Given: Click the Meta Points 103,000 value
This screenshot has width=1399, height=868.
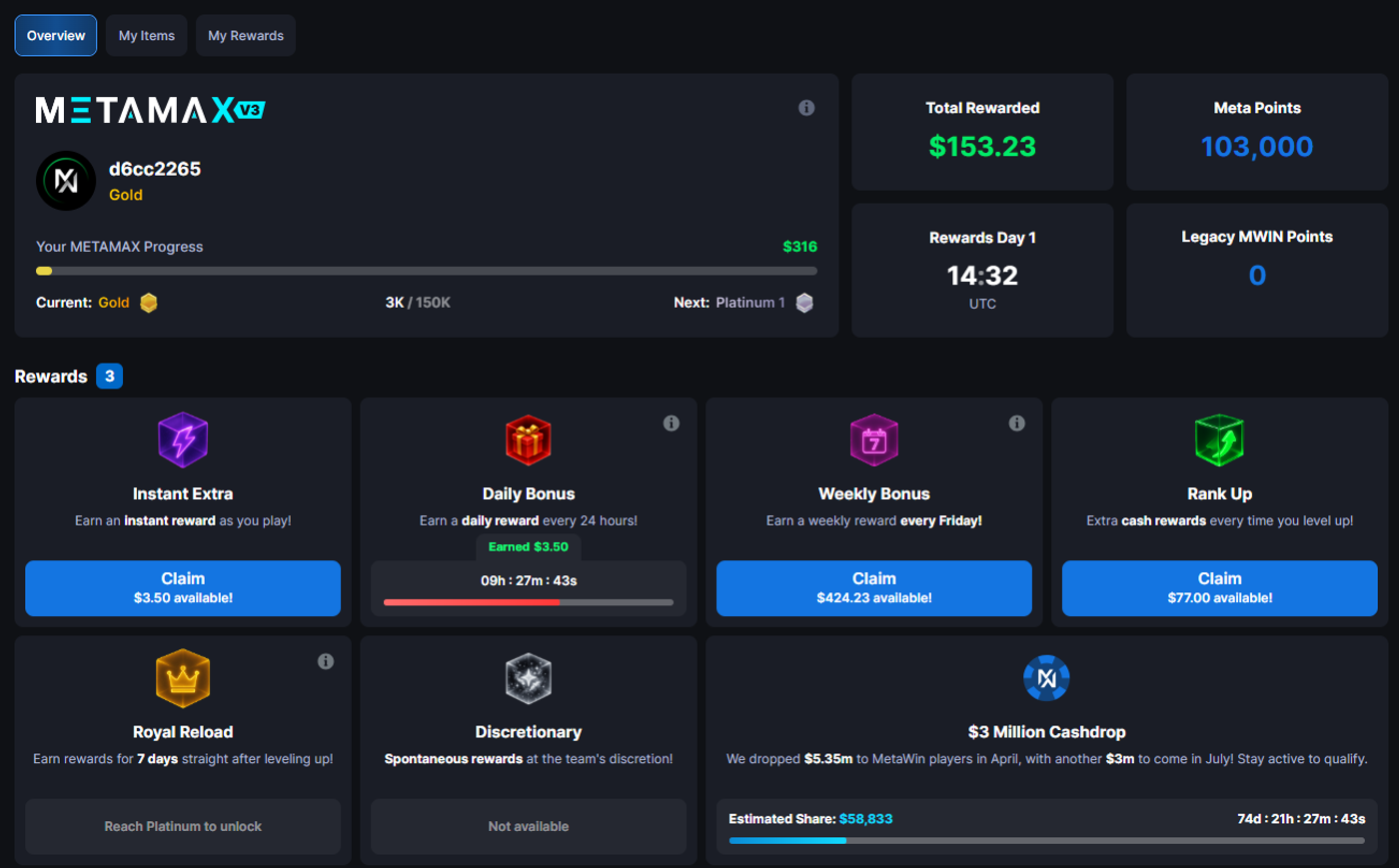Looking at the screenshot, I should [x=1257, y=147].
